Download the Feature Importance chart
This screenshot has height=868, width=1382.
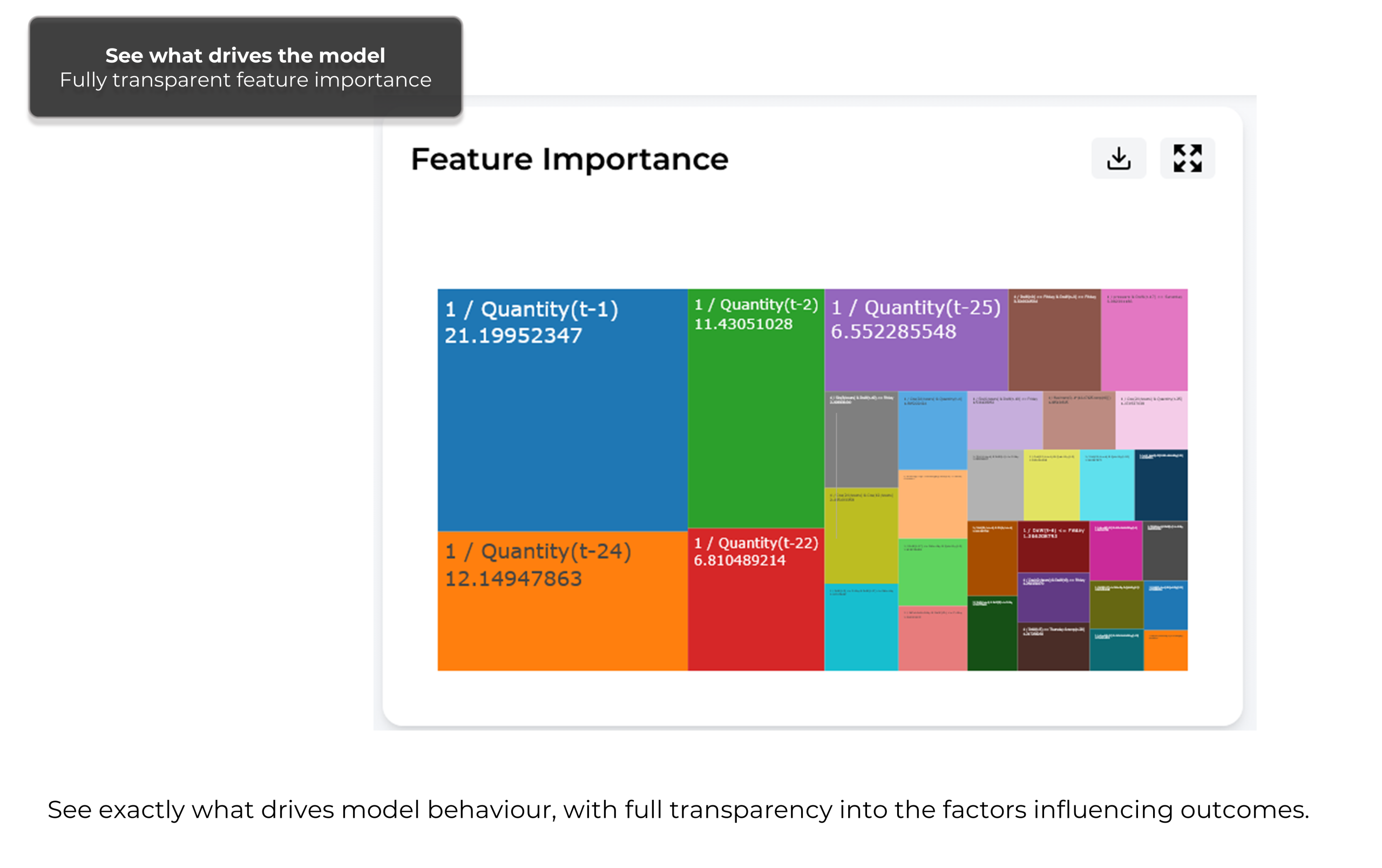1119,158
